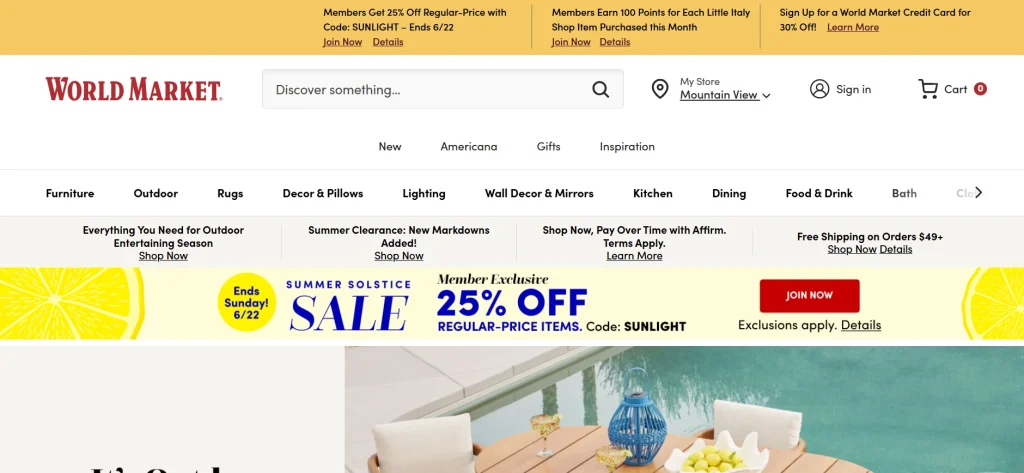
Task: Click the category bar's right arrow
Action: (978, 192)
